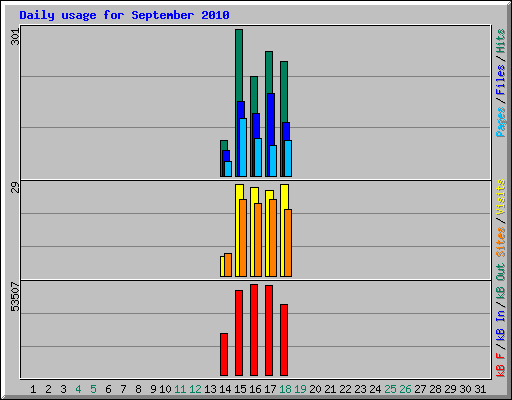Click green weekend day 12 label
The image size is (512, 400).
click(x=195, y=389)
